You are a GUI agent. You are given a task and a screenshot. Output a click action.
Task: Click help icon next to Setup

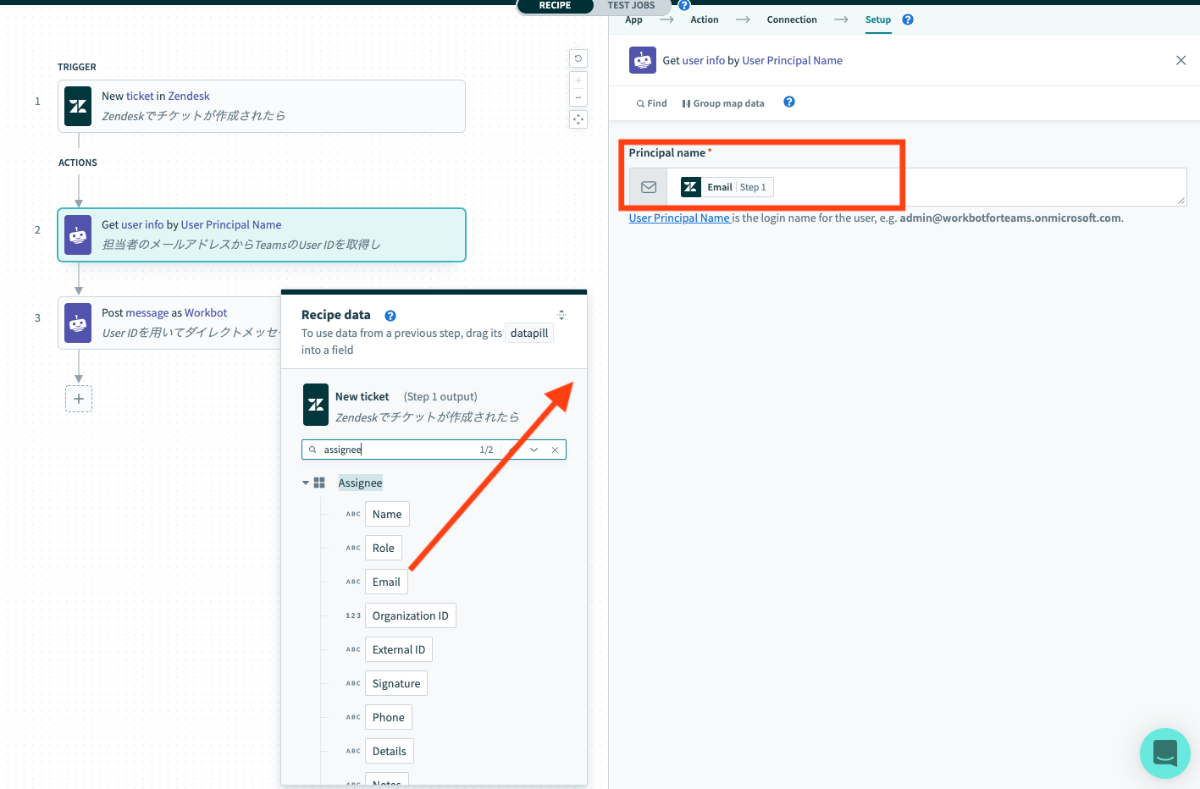tap(908, 20)
